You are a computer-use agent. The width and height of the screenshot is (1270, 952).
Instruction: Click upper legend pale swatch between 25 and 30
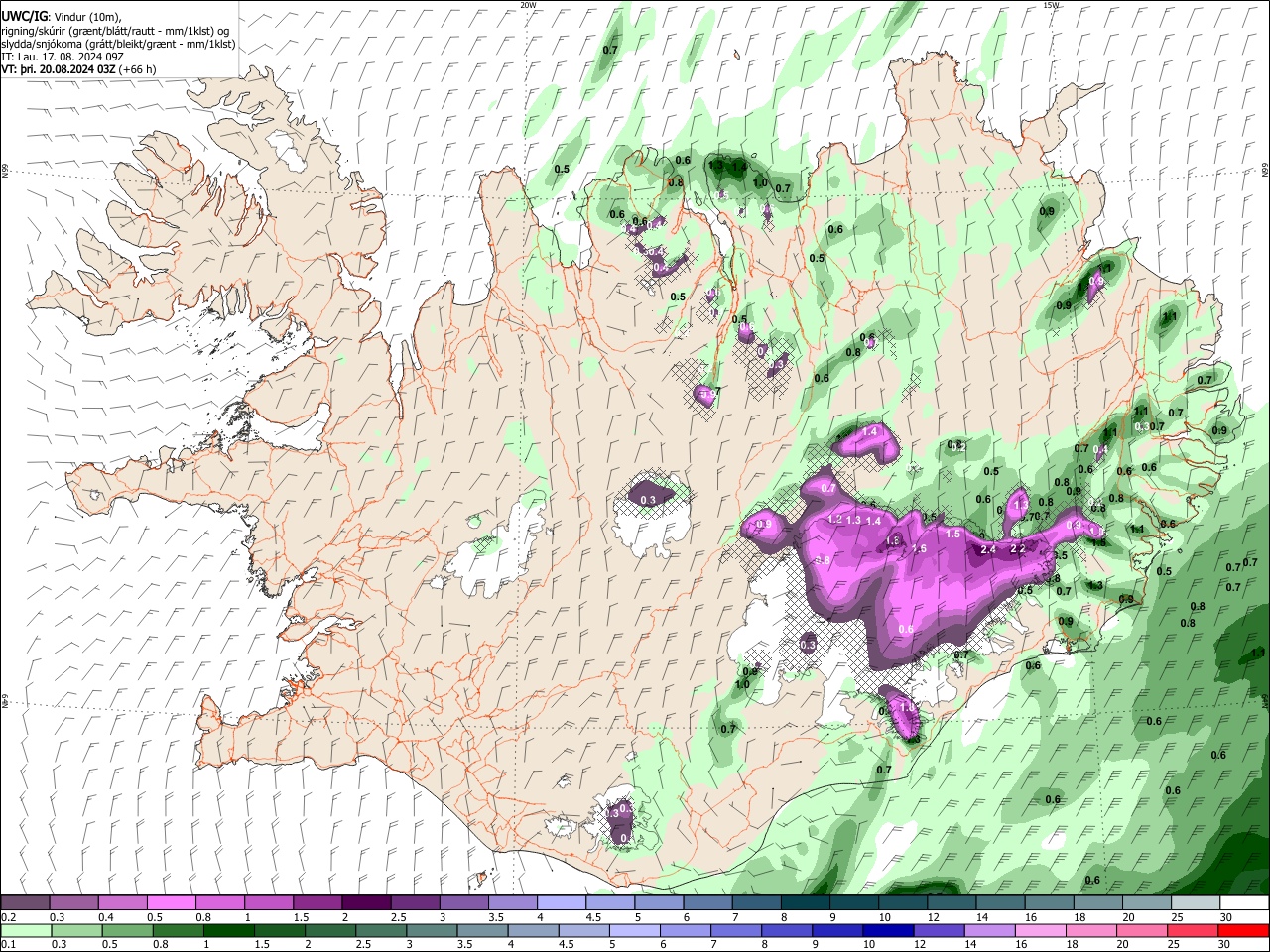click(1196, 903)
